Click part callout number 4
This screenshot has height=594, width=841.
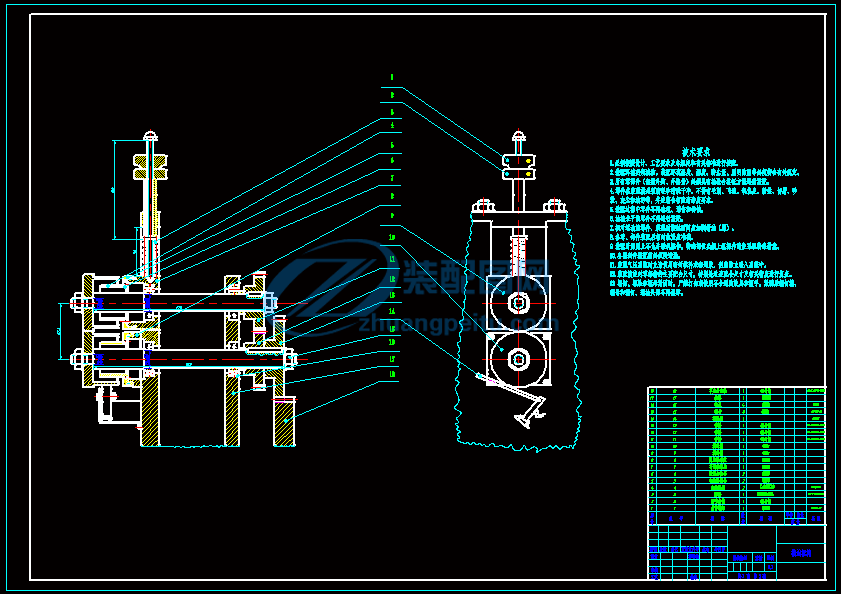392,126
